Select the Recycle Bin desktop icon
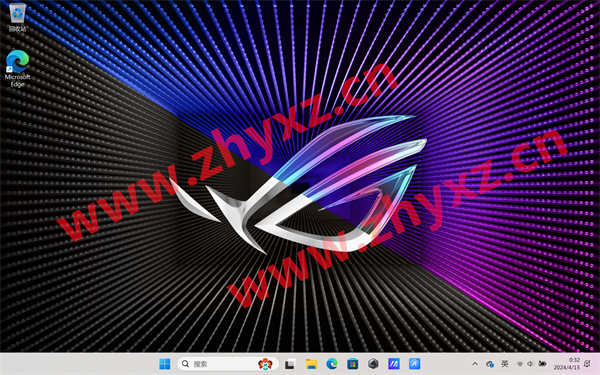Image resolution: width=600 pixels, height=375 pixels. click(17, 18)
